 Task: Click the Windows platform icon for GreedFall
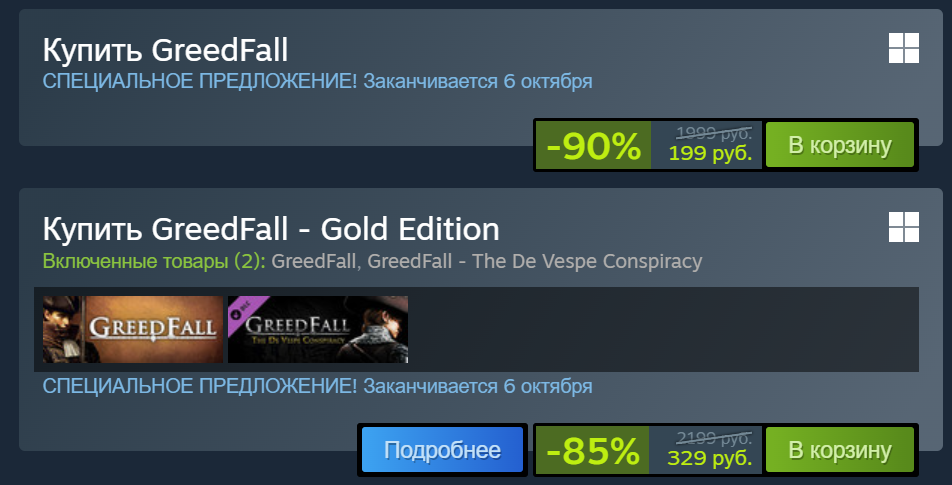point(903,48)
